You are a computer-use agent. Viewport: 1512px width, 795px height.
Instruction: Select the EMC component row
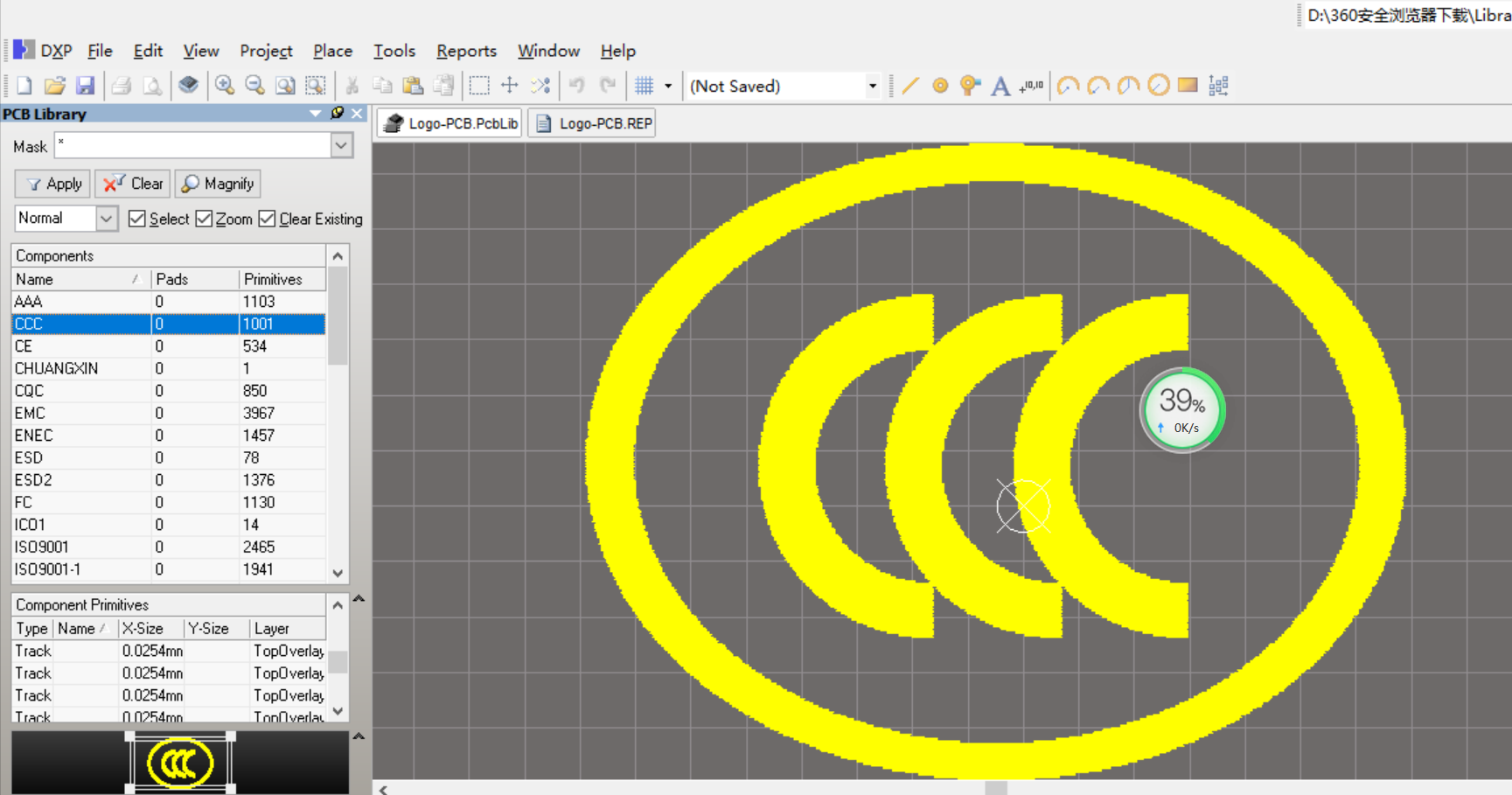click(x=169, y=413)
